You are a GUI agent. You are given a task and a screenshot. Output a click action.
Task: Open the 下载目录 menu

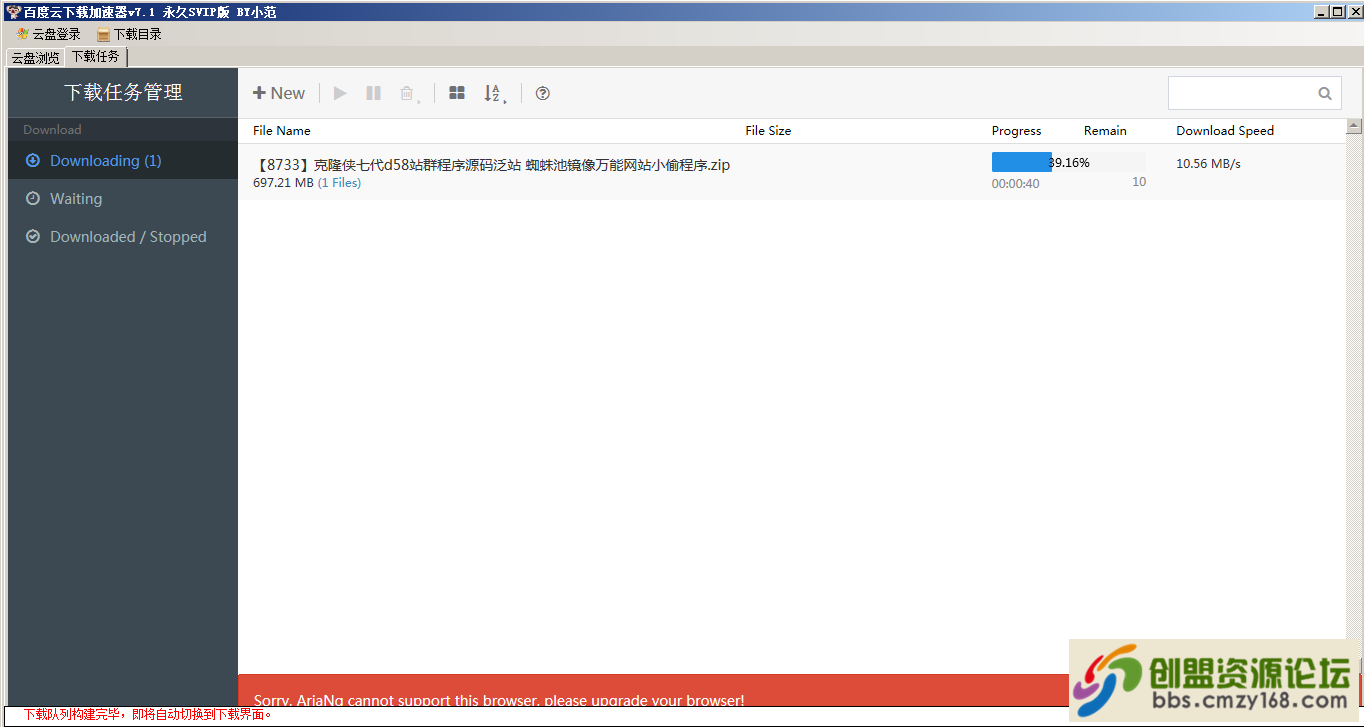129,34
